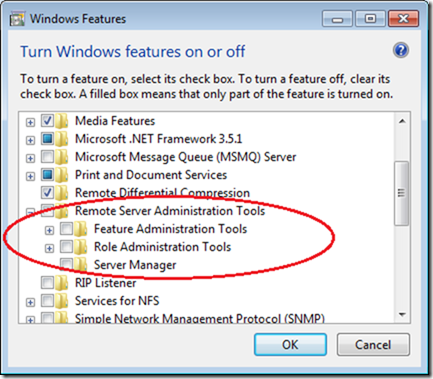
Task: Select the Microsoft .NET Framework 3.5.1 label
Action: click(x=158, y=139)
